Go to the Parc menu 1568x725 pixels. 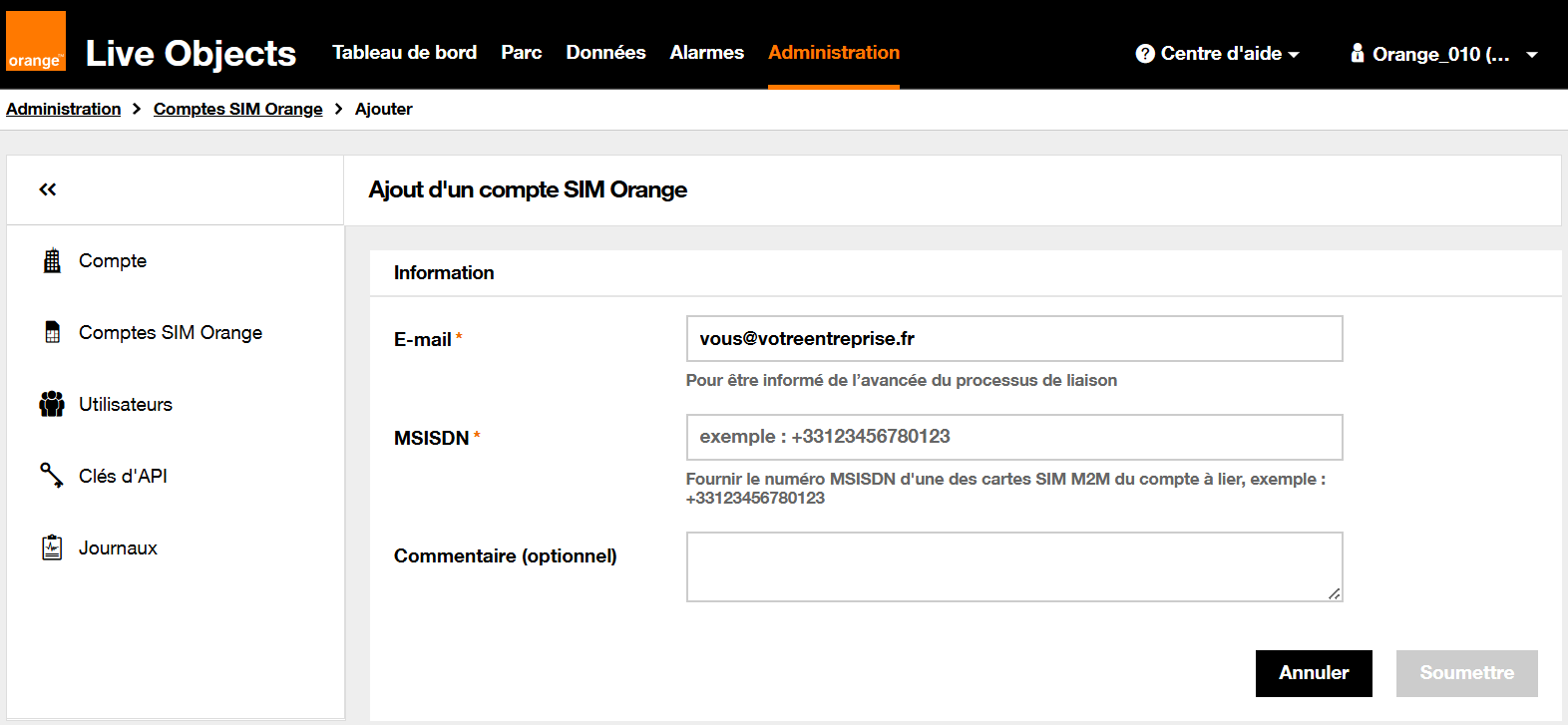click(x=521, y=52)
